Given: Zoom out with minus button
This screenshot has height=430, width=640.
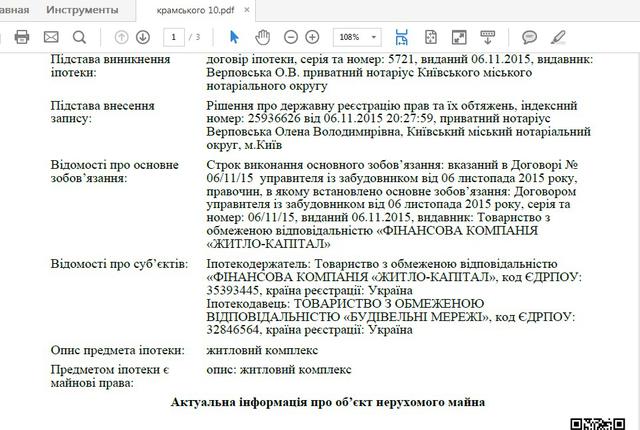Looking at the screenshot, I should point(291,38).
